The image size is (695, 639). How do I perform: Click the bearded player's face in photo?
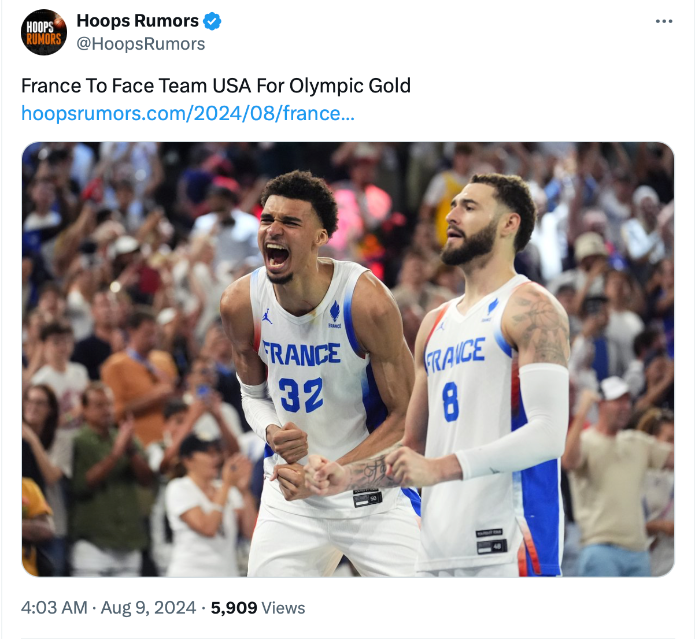click(x=471, y=226)
